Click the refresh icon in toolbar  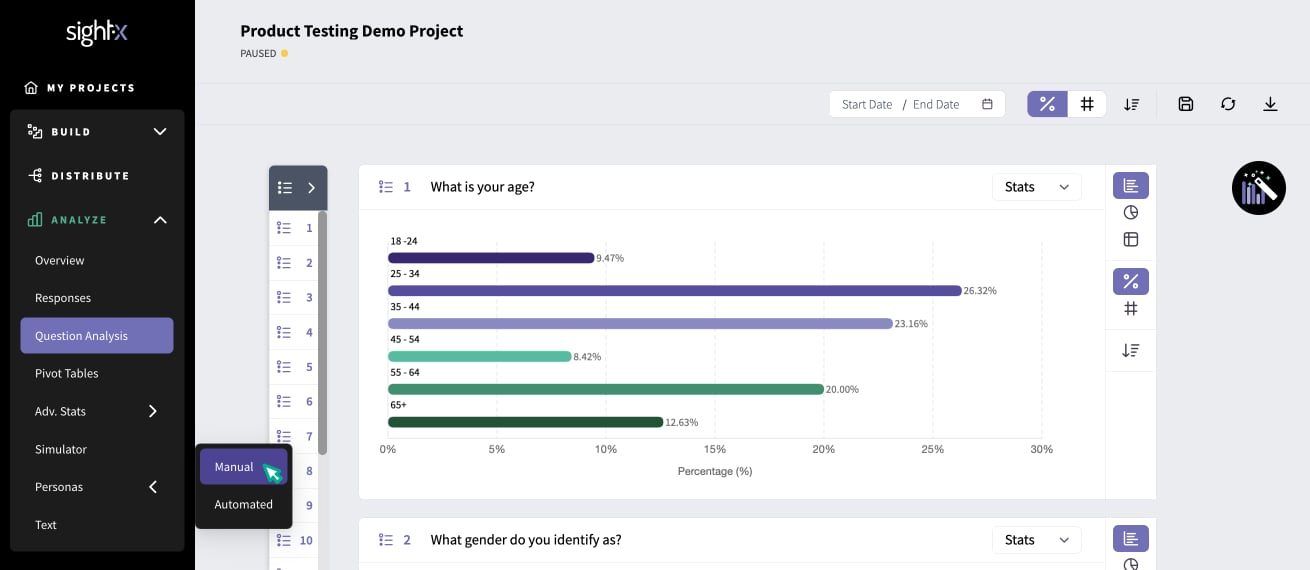1228,104
